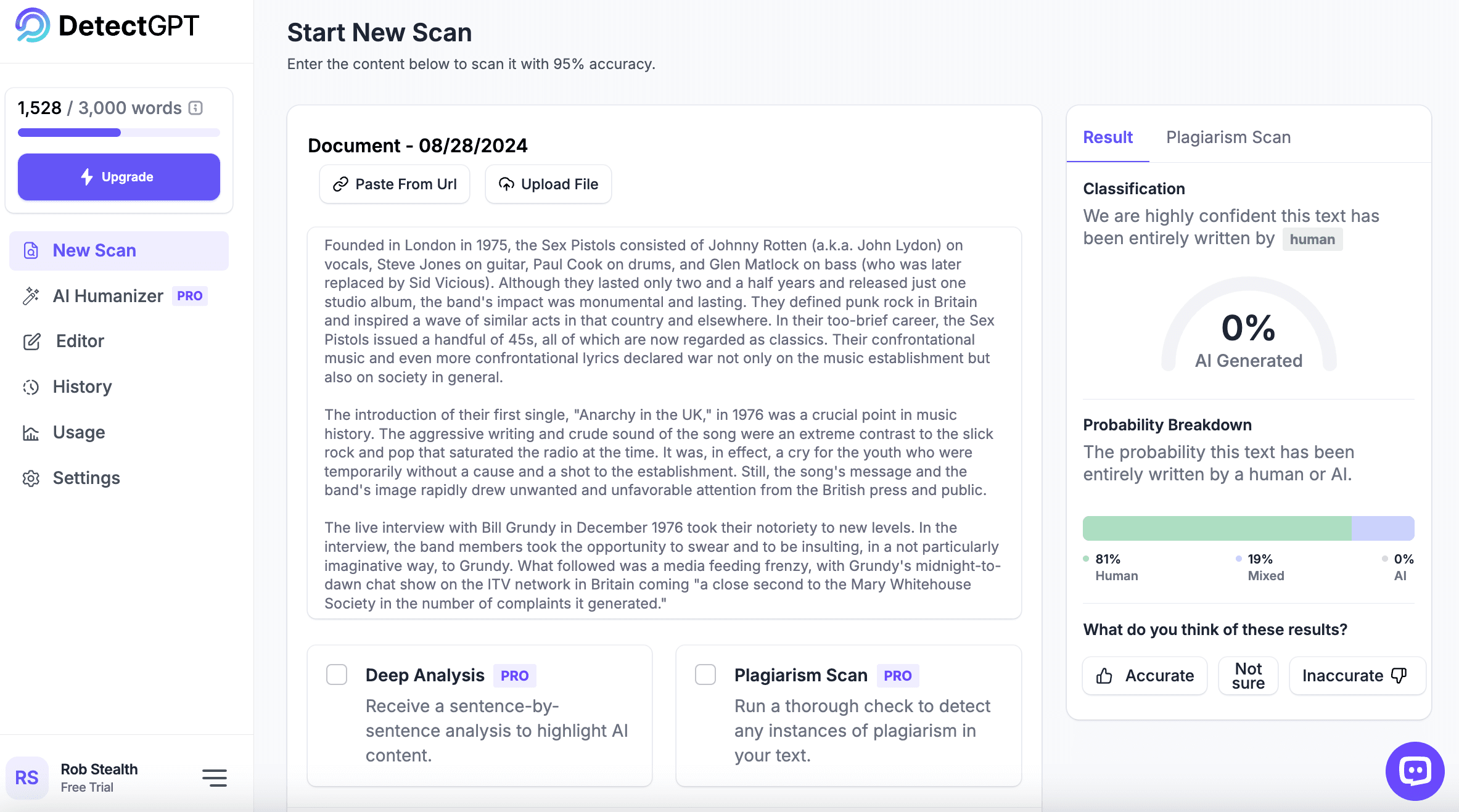Viewport: 1459px width, 812px height.
Task: Click the Upgrade button
Action: coord(119,177)
